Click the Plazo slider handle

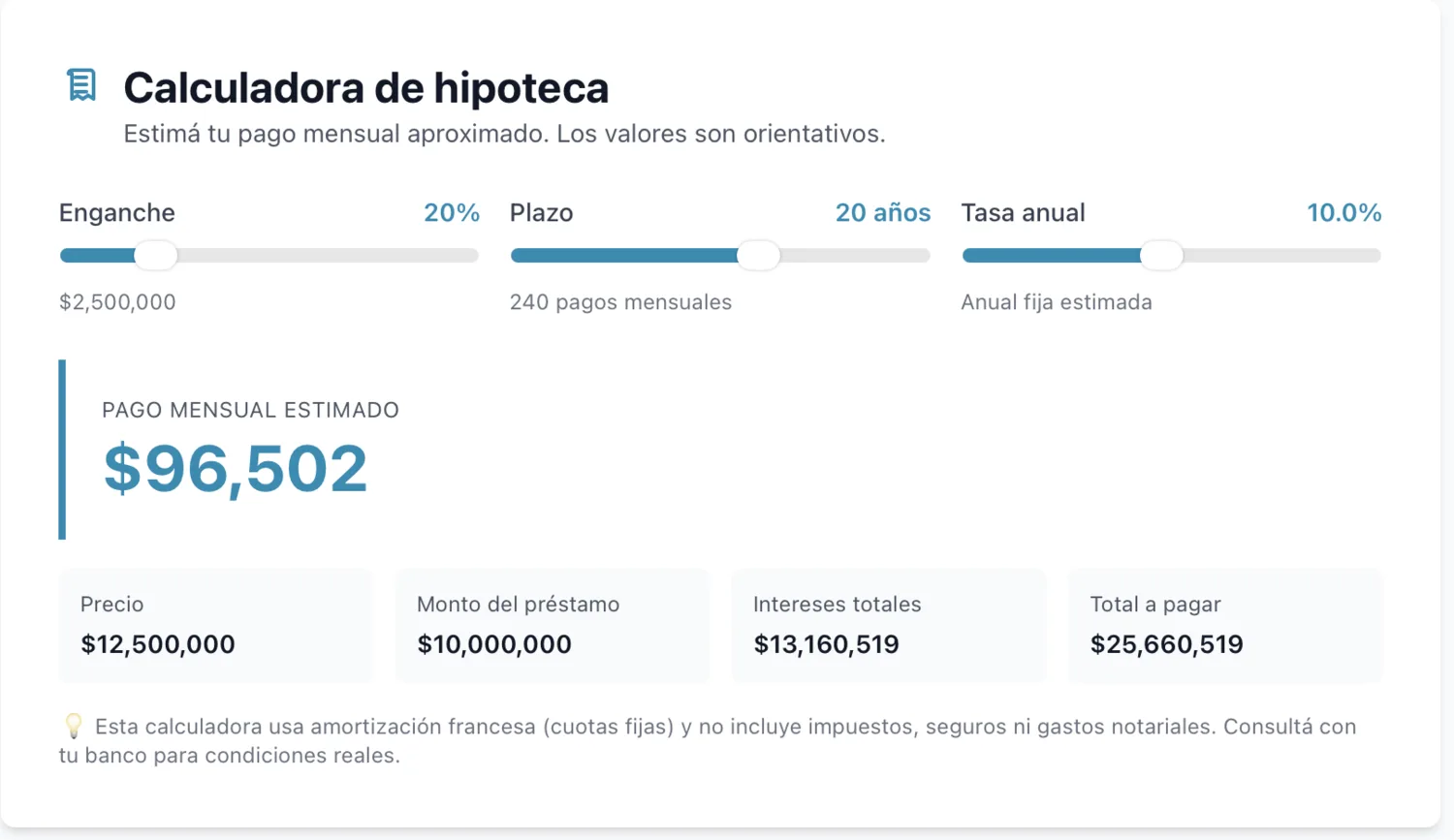pos(758,256)
